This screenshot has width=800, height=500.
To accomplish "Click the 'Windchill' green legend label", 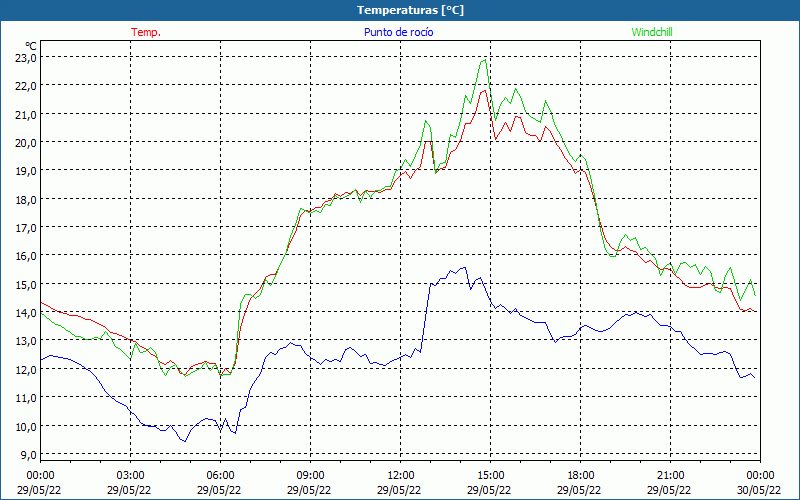I will coord(652,32).
